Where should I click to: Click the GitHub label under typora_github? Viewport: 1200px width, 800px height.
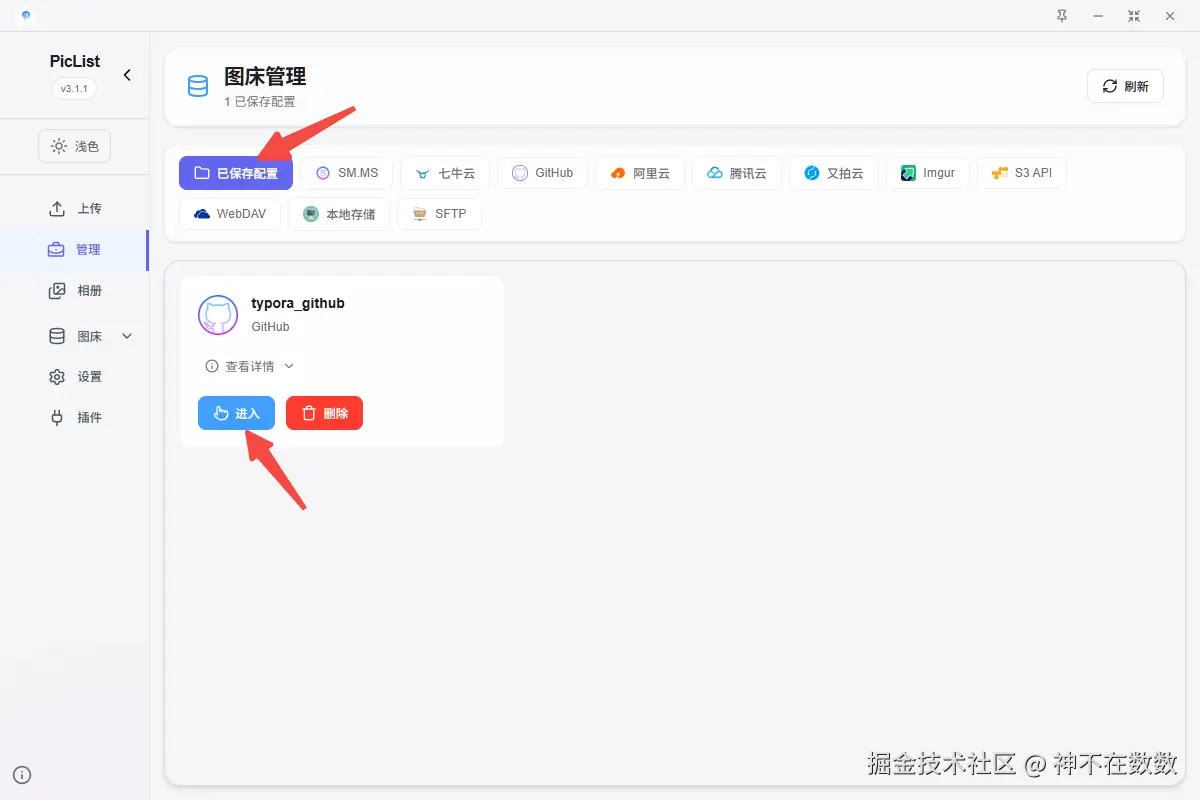(x=270, y=327)
